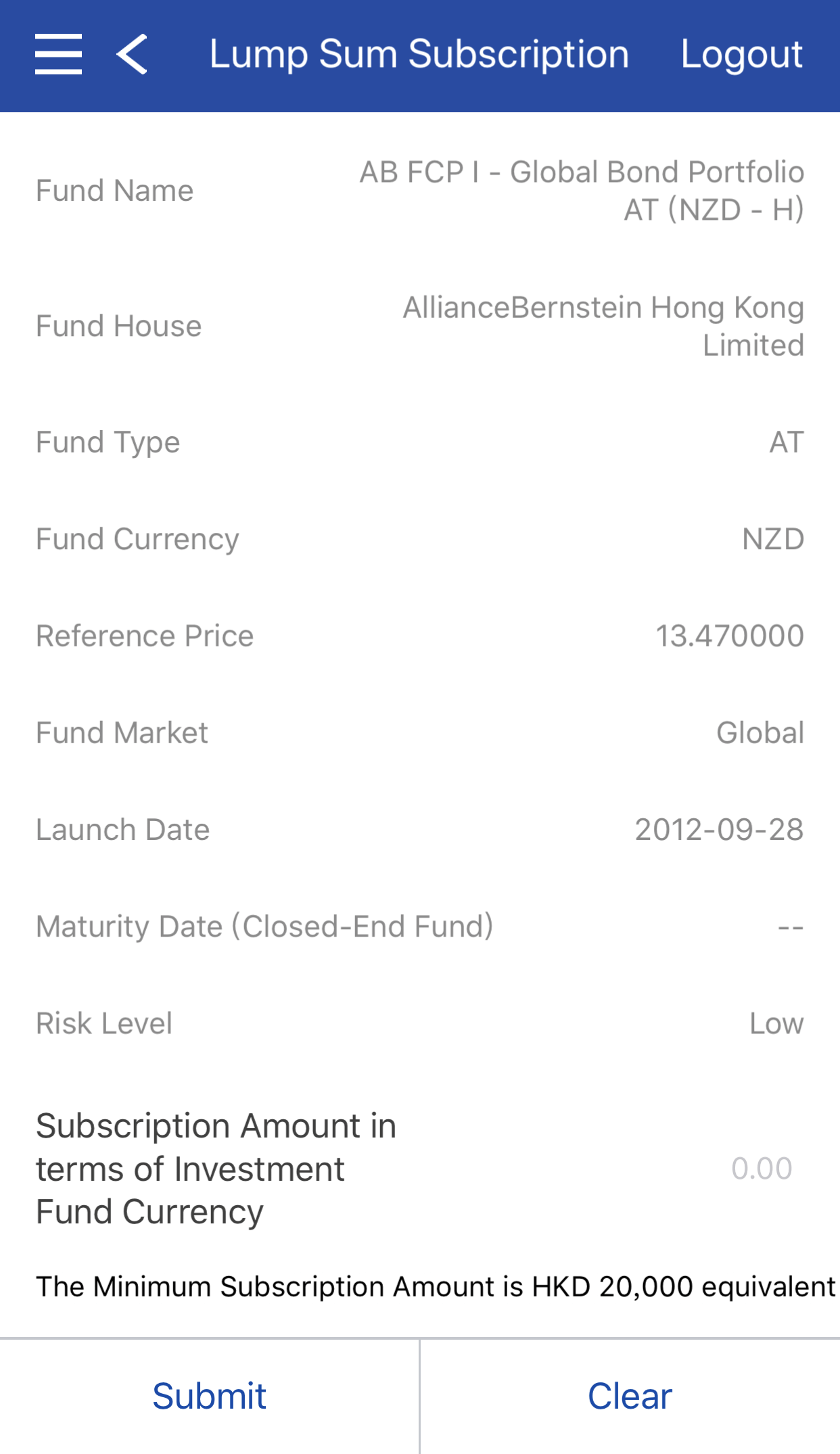
Task: Enter amount in the subscription amount field
Action: click(x=761, y=1169)
